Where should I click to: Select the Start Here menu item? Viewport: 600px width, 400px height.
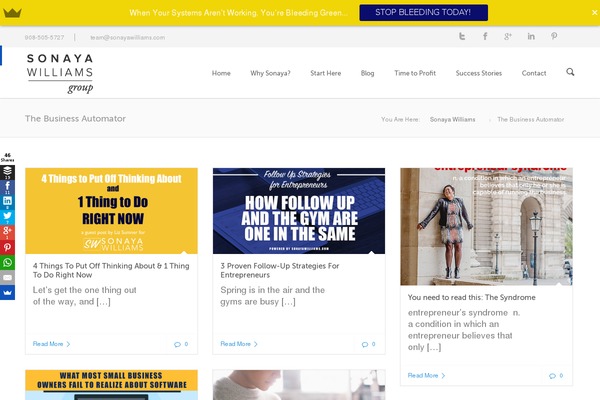(326, 73)
